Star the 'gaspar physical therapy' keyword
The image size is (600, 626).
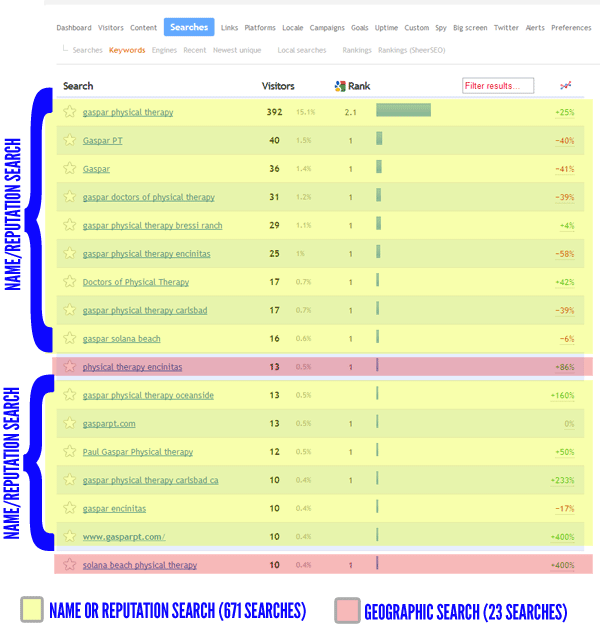(x=69, y=111)
